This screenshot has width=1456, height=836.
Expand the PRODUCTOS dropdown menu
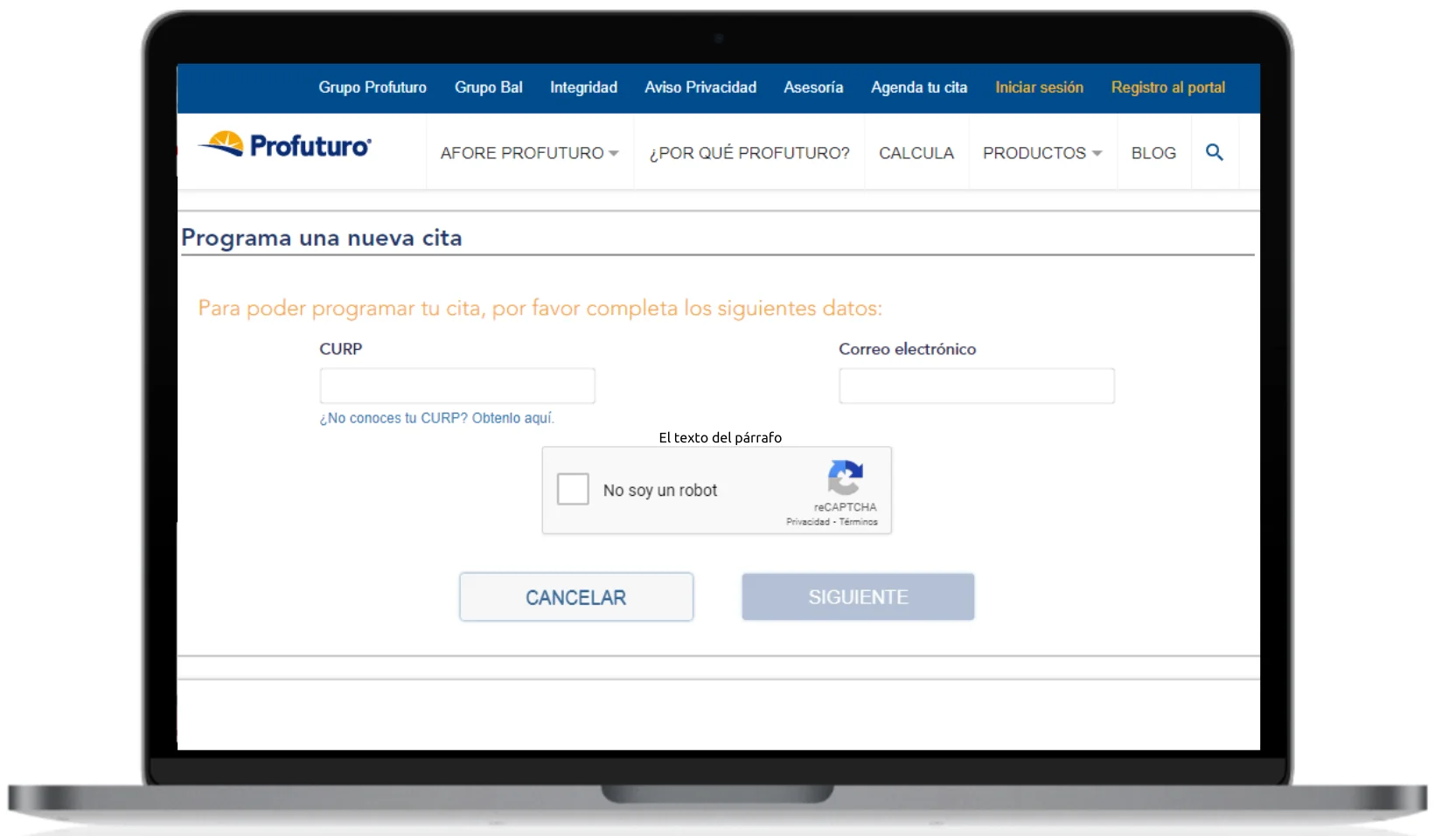pos(1041,153)
